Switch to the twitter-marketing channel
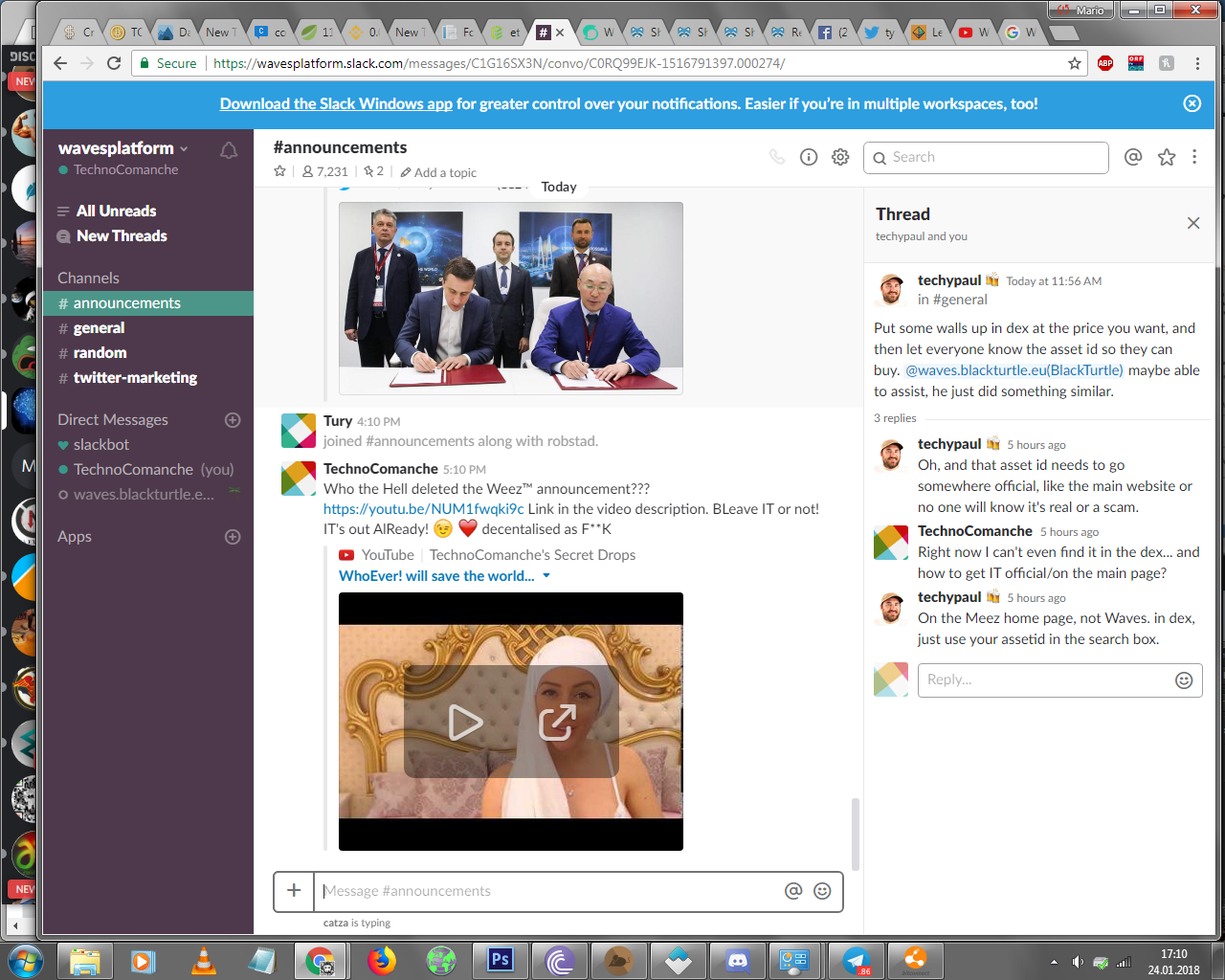 click(148, 378)
